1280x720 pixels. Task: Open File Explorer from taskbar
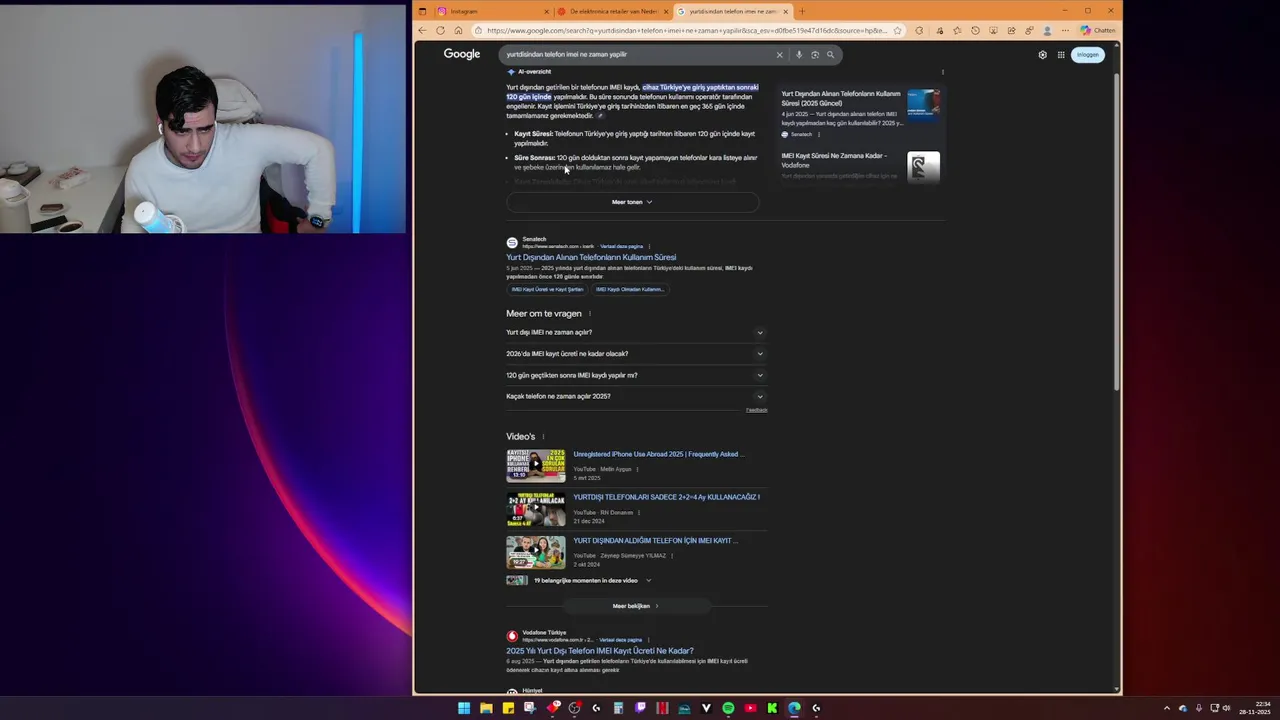pyautogui.click(x=486, y=708)
